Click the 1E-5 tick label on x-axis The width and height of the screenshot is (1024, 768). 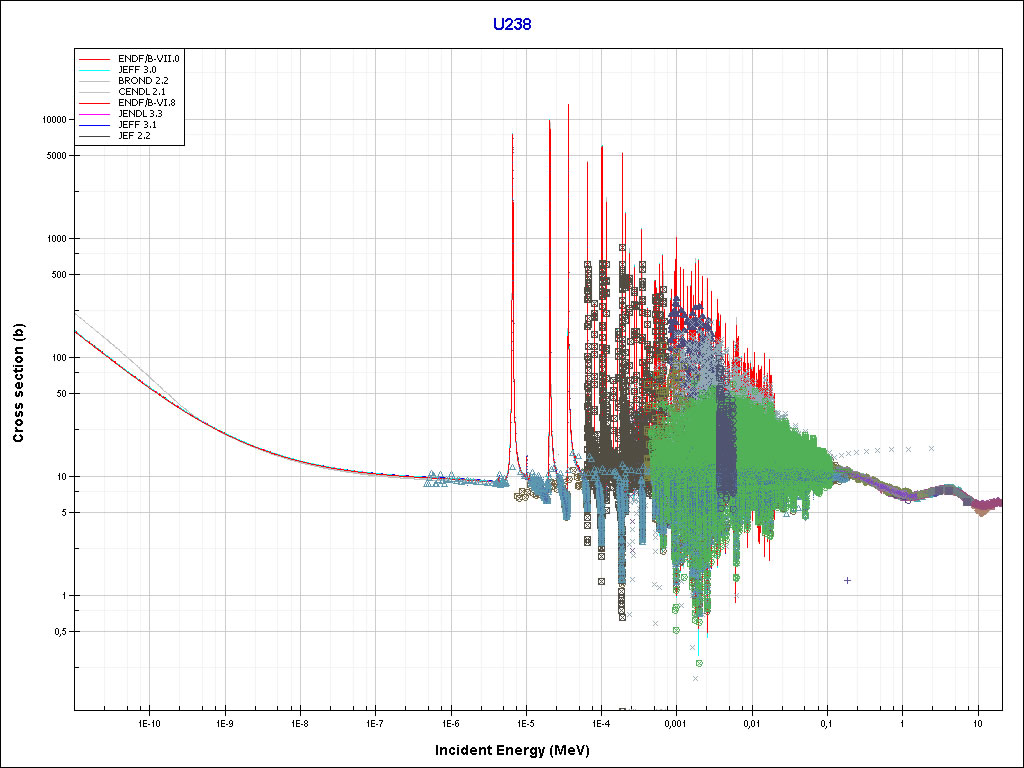tap(525, 722)
